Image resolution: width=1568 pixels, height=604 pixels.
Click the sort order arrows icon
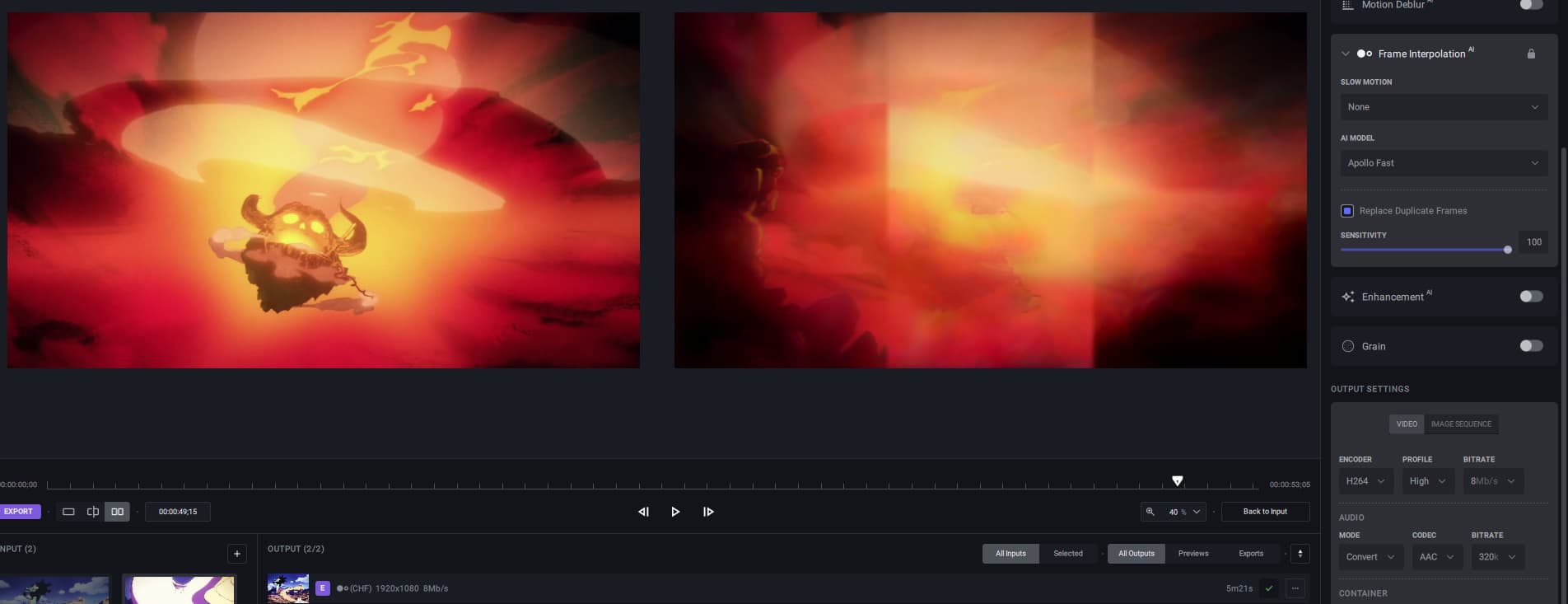pos(1300,554)
